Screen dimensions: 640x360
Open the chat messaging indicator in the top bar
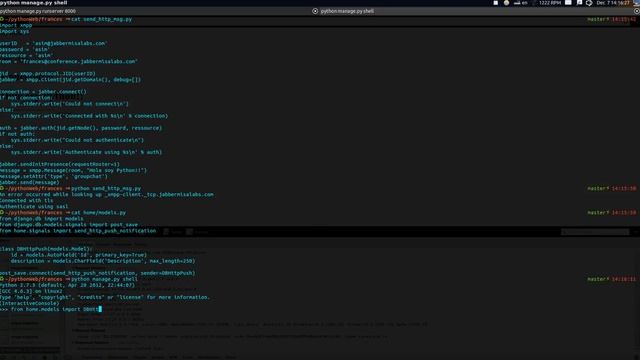pyautogui.click(x=579, y=3)
